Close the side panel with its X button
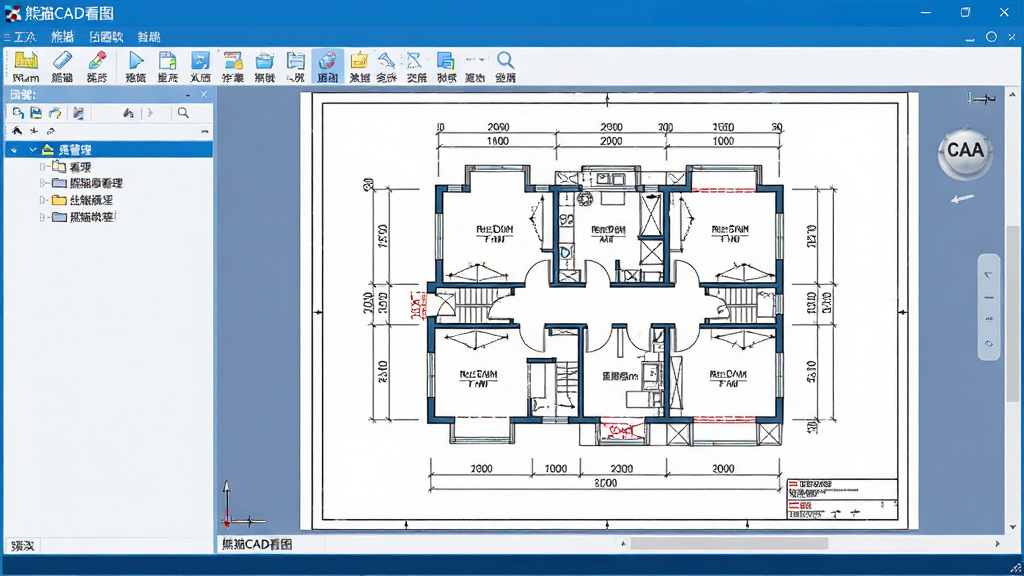The height and width of the screenshot is (576, 1024). pyautogui.click(x=204, y=95)
